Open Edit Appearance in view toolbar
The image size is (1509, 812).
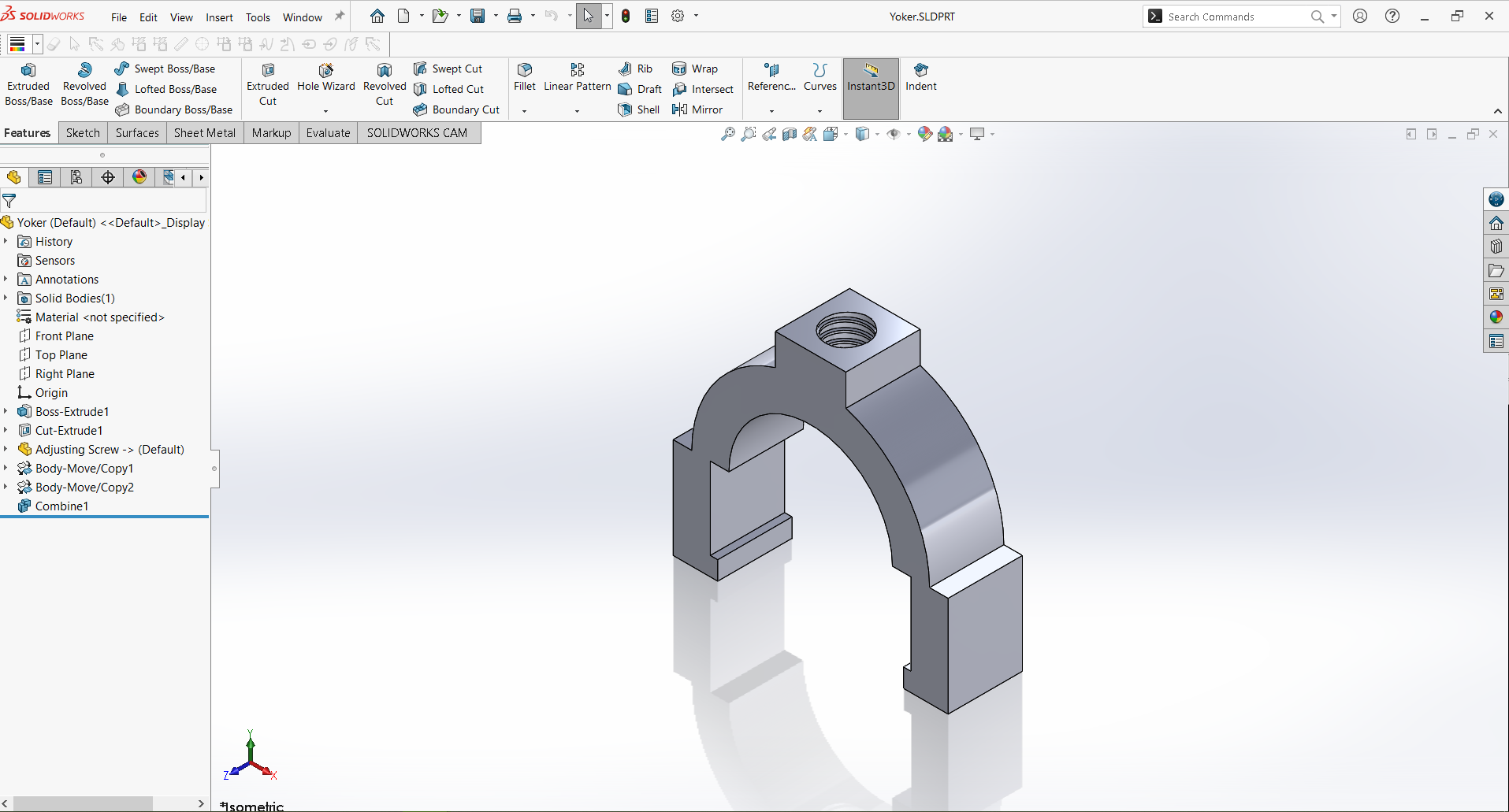[925, 134]
